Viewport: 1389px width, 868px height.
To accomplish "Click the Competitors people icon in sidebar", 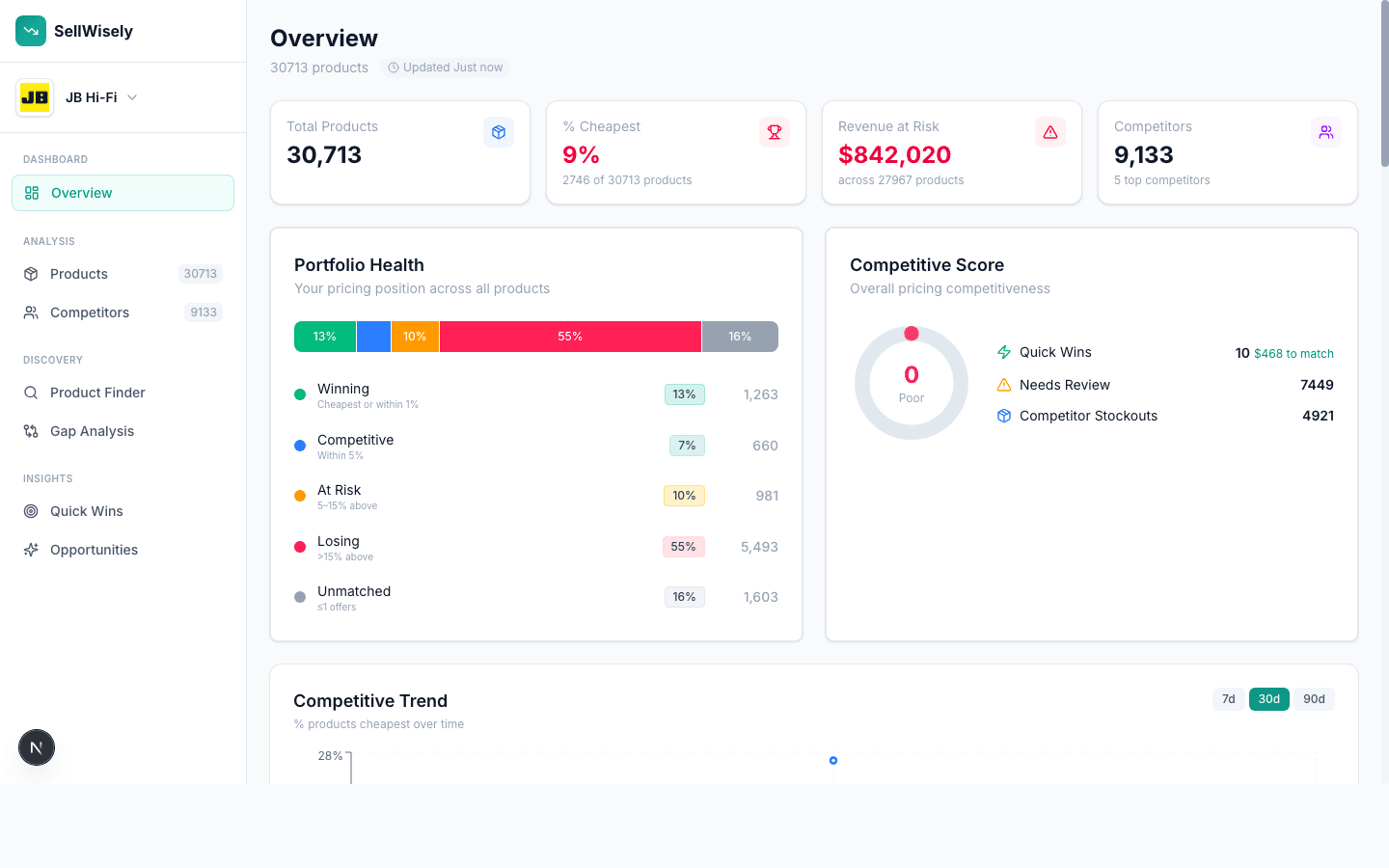I will tap(31, 312).
